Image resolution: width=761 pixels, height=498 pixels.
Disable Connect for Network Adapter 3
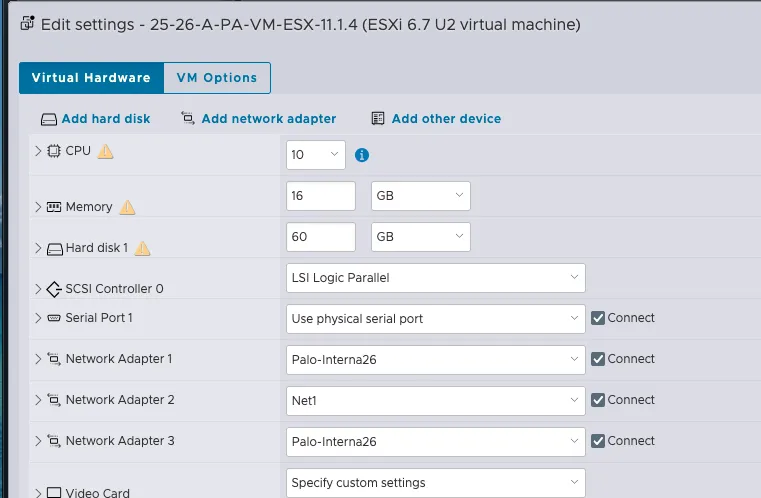point(598,441)
